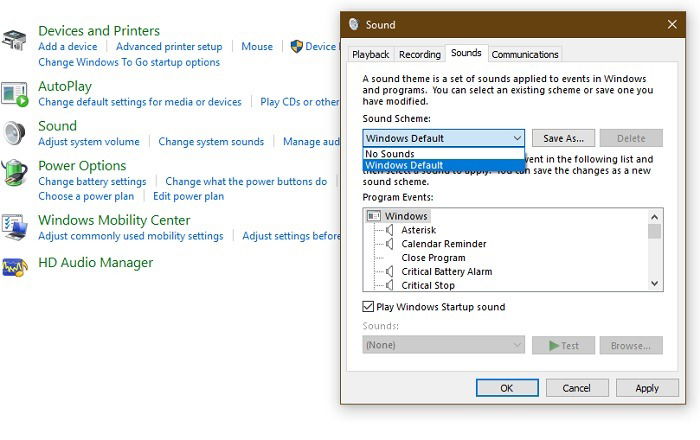Select the Asterisk program event
700x440 pixels.
(418, 230)
